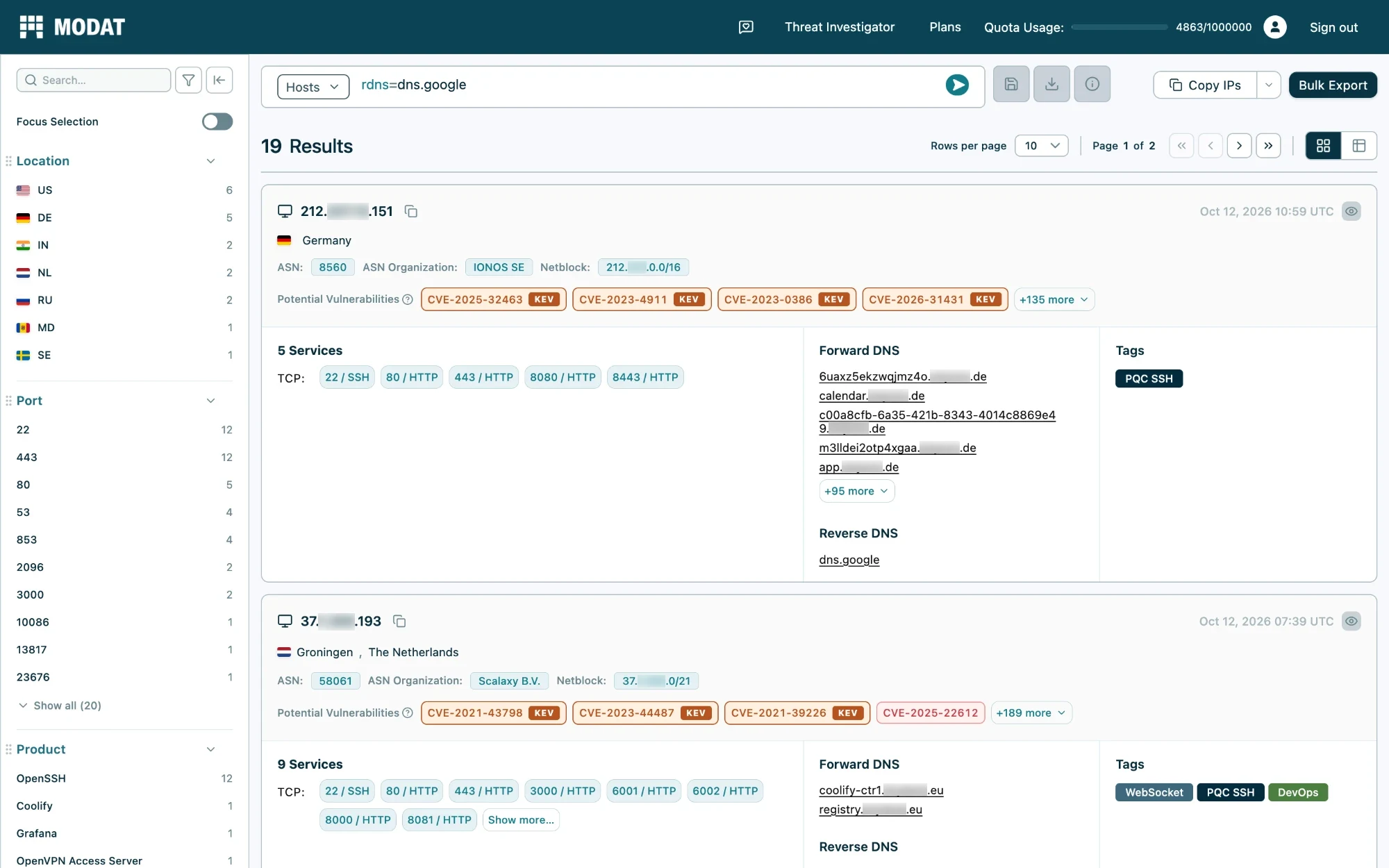Viewport: 1389px width, 868px height.
Task: Toggle the eye icon on the 37.x.x.193 host
Action: [x=1351, y=621]
